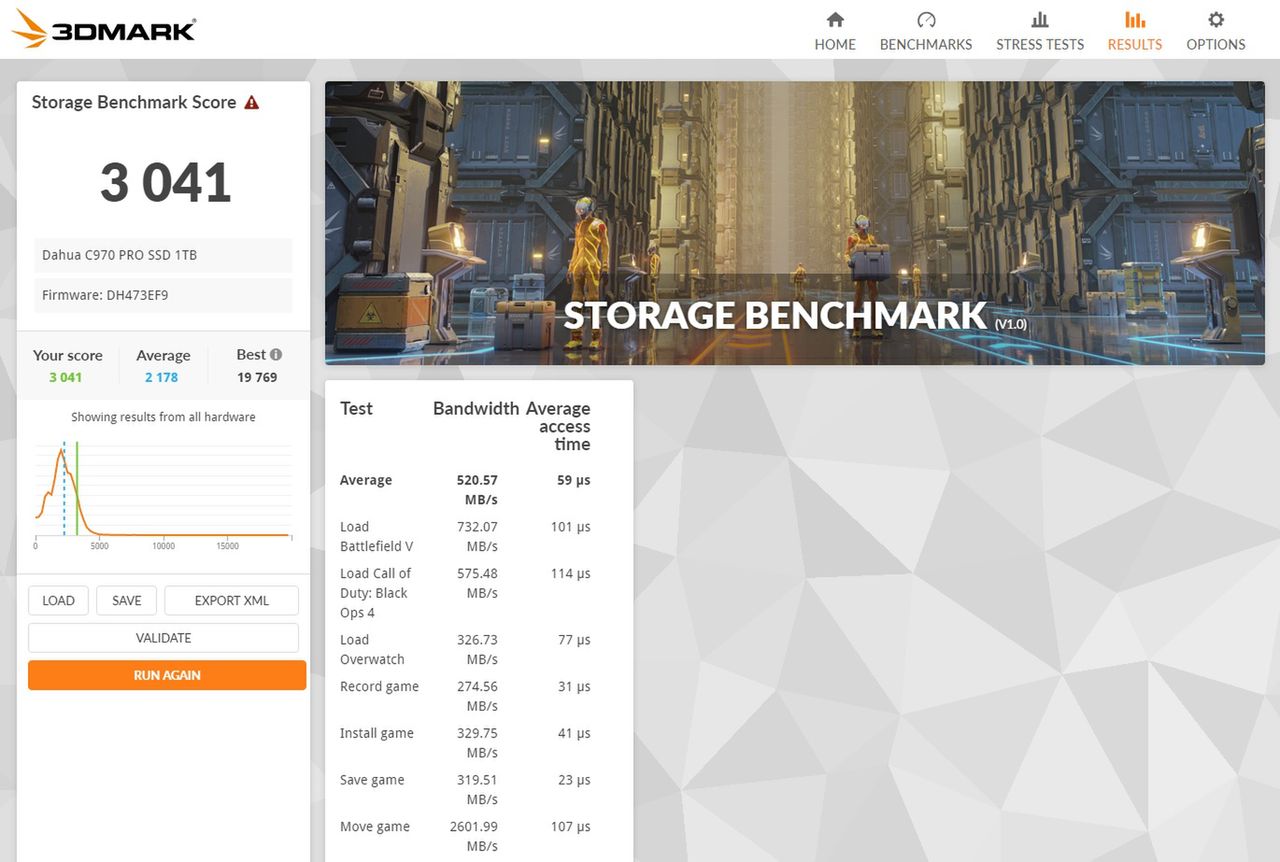Click the 732.07 MB/s Battlefield V bandwidth
The width and height of the screenshot is (1280, 862).
[x=477, y=536]
